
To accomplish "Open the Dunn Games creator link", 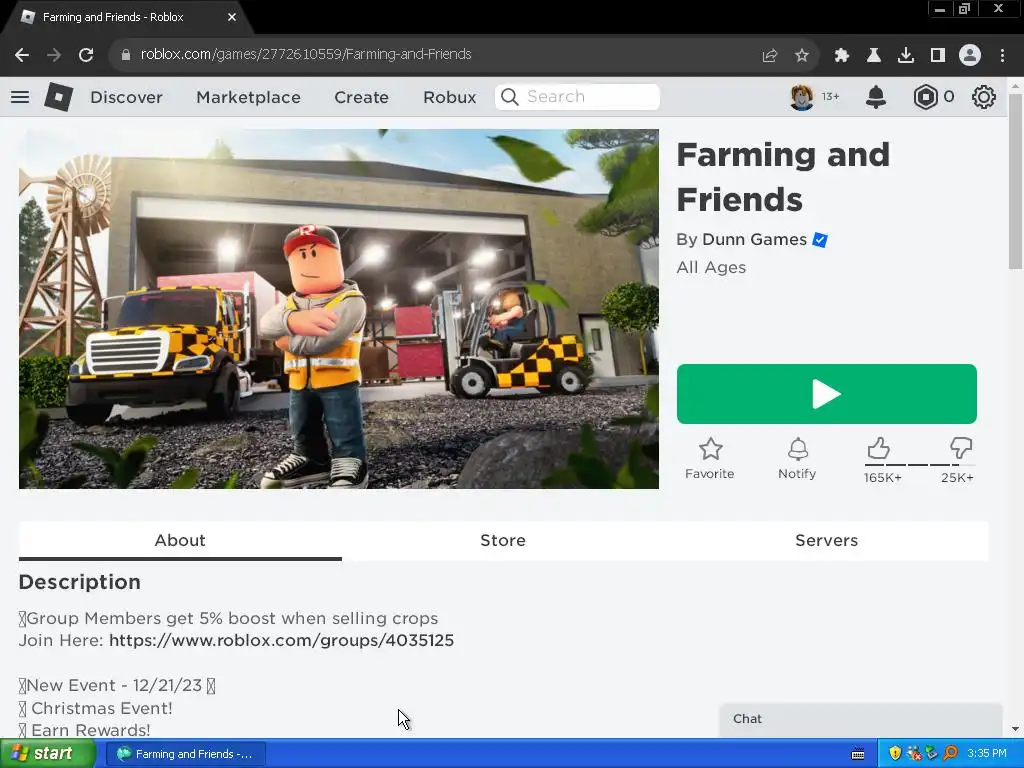I will point(754,240).
